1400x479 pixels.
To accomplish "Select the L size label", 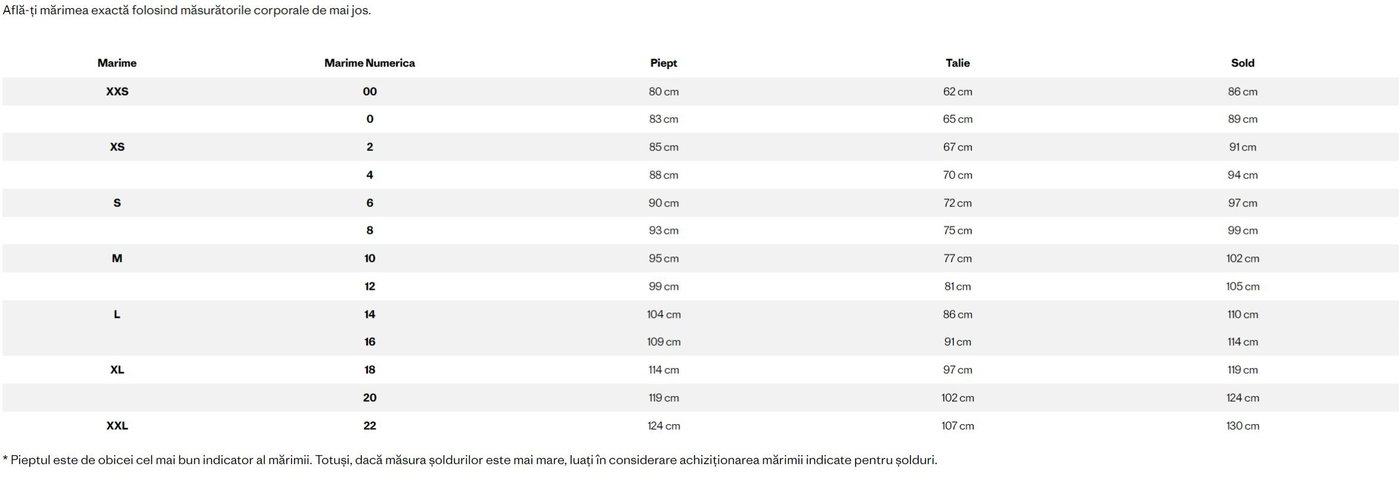I will (x=117, y=314).
